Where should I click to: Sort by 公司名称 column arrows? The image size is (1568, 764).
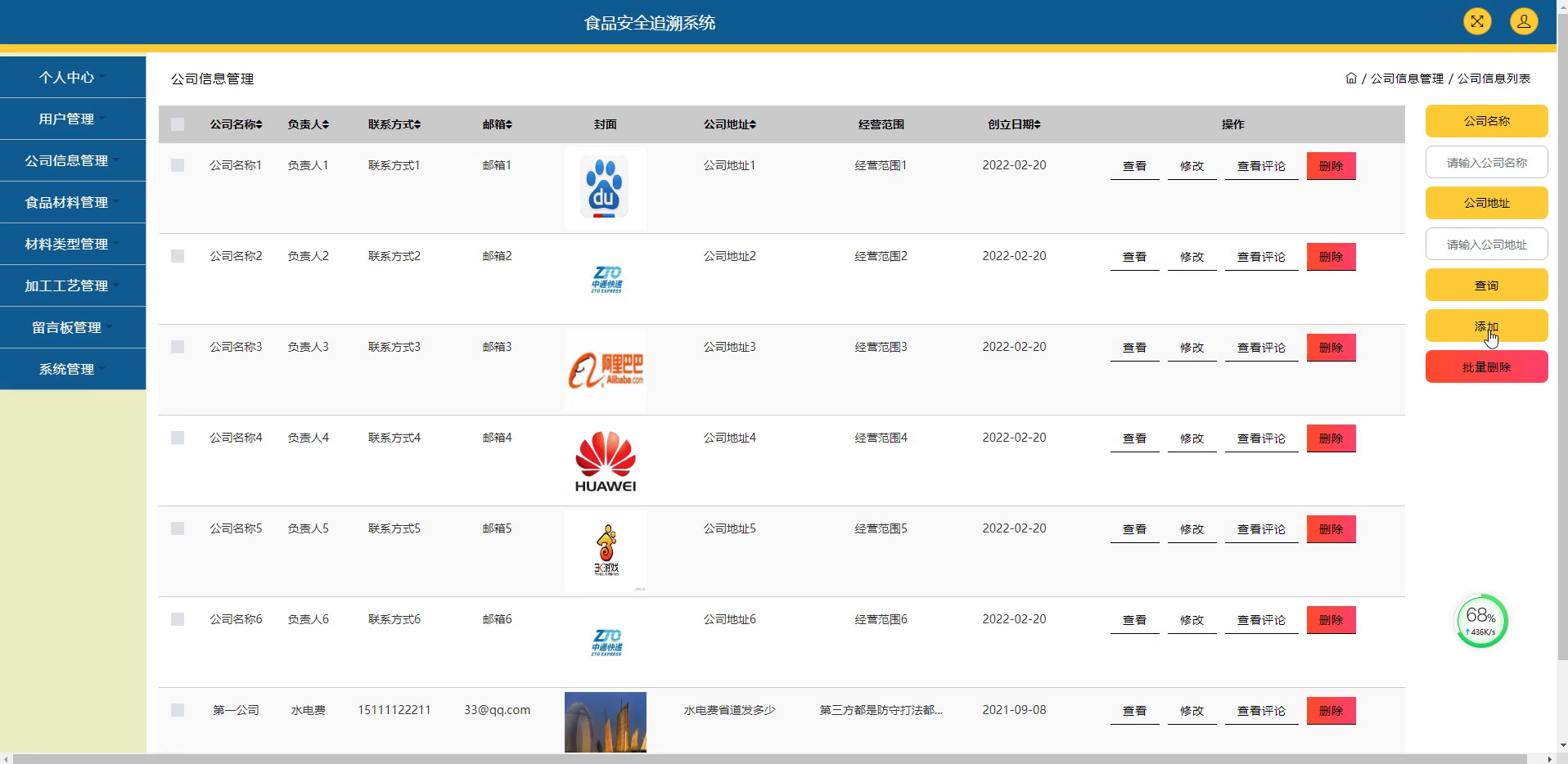pyautogui.click(x=259, y=124)
